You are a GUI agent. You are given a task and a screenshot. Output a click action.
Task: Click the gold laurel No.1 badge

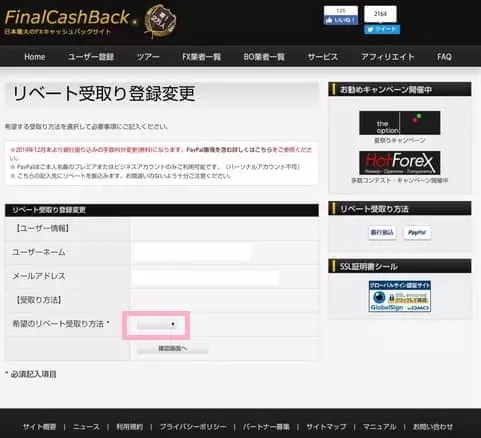[x=161, y=21]
